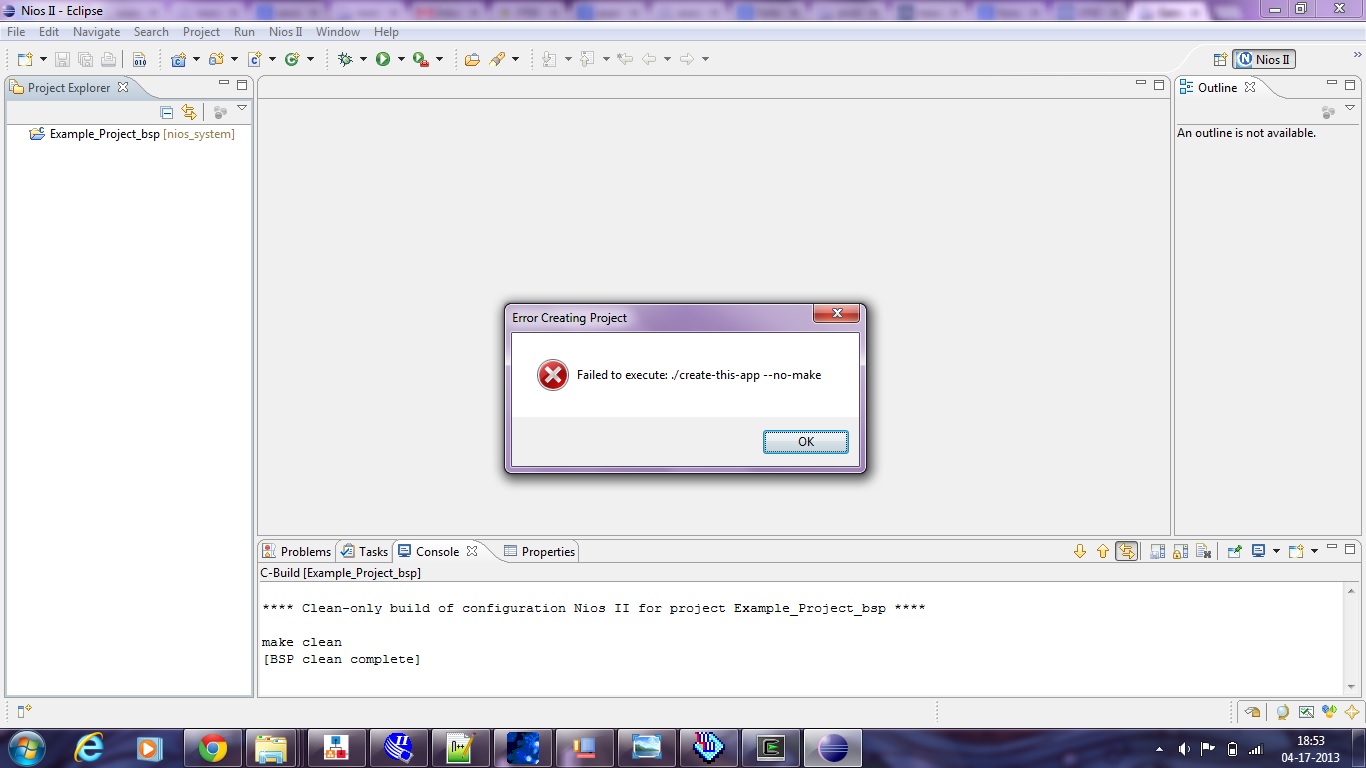This screenshot has height=768, width=1366.
Task: Toggle the highlighted console double-arrow button
Action: click(1127, 551)
